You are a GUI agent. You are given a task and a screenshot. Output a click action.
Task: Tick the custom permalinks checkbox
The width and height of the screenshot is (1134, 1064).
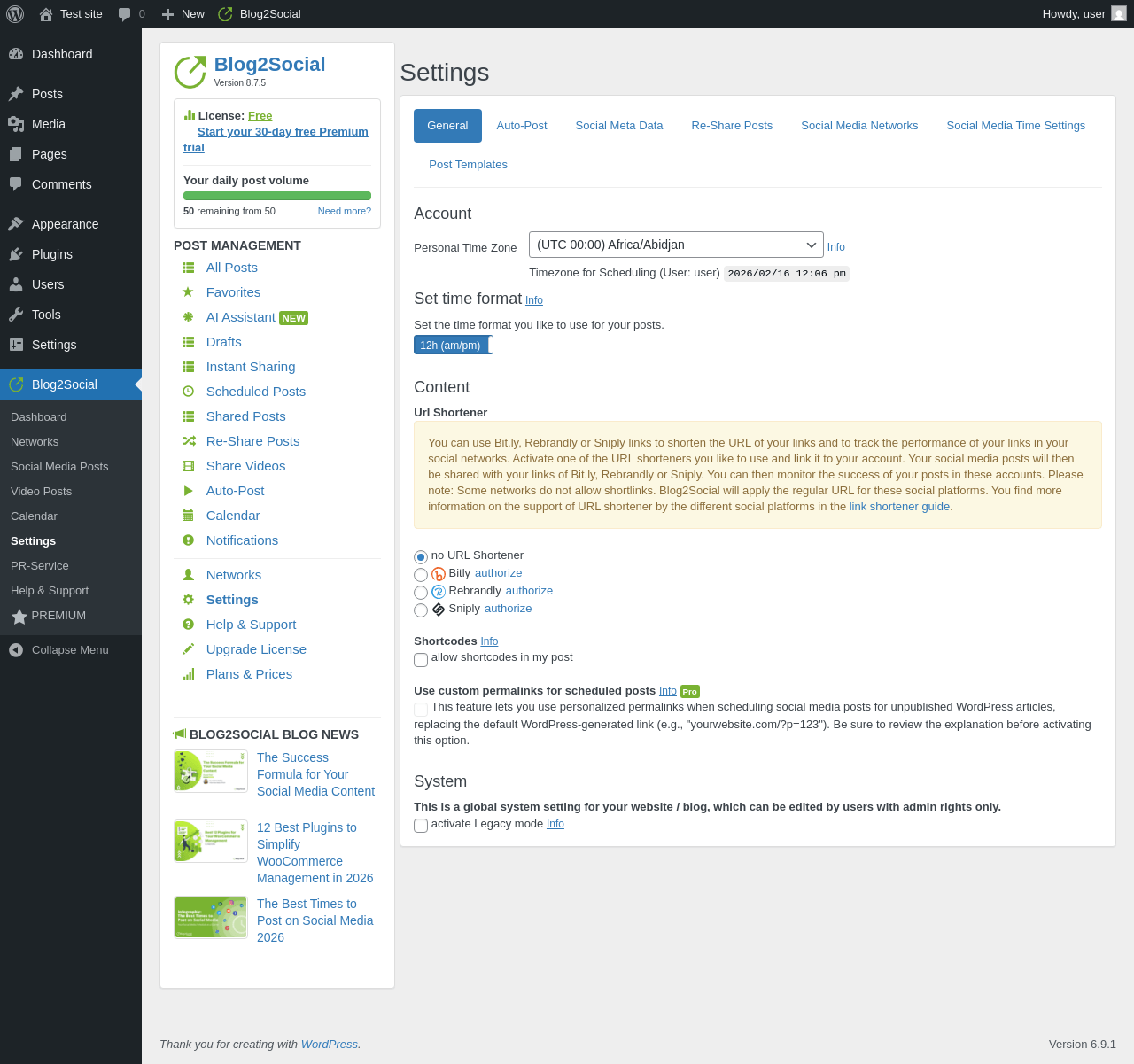pyautogui.click(x=421, y=710)
